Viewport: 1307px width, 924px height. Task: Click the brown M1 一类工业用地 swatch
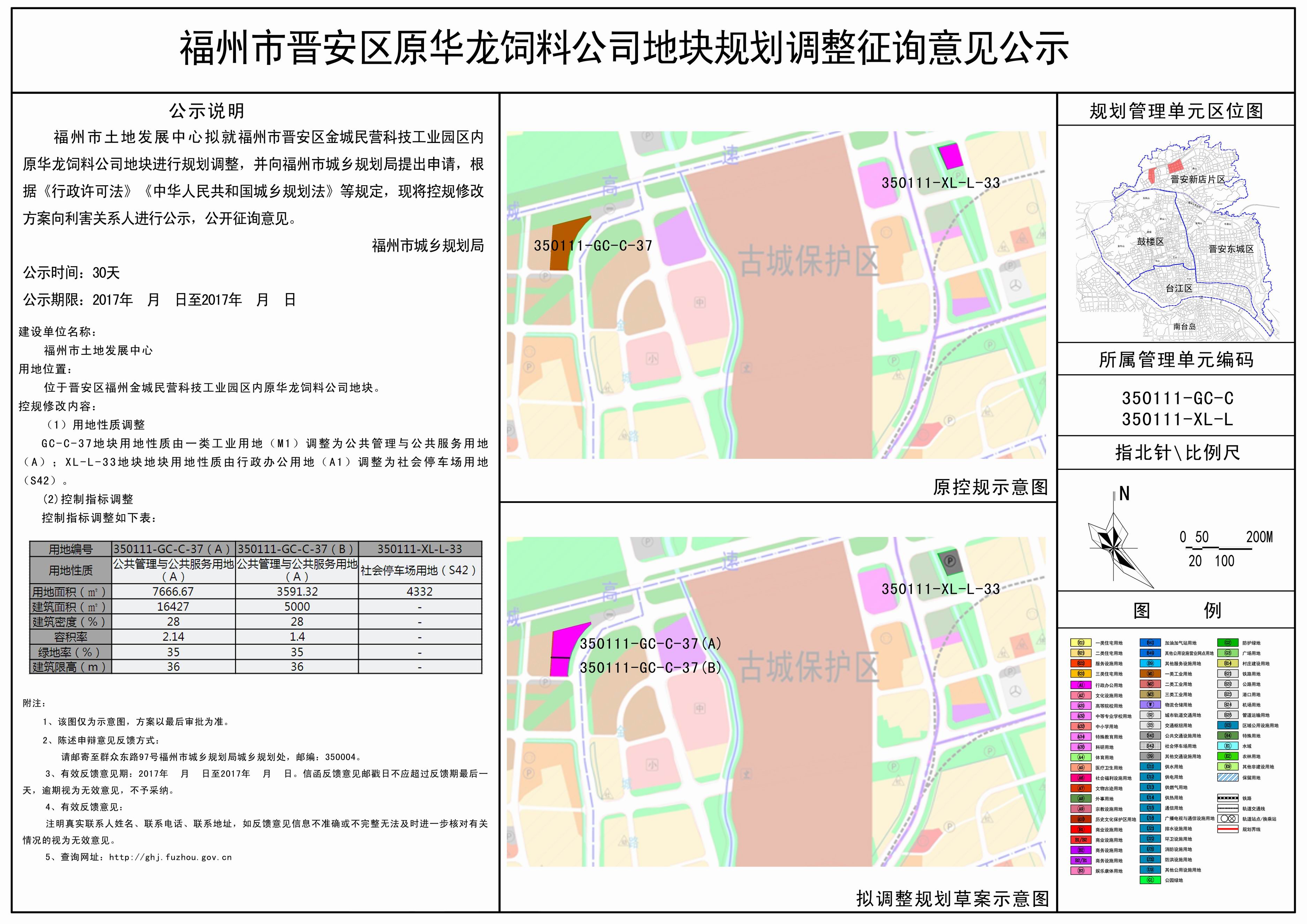coord(1150,674)
